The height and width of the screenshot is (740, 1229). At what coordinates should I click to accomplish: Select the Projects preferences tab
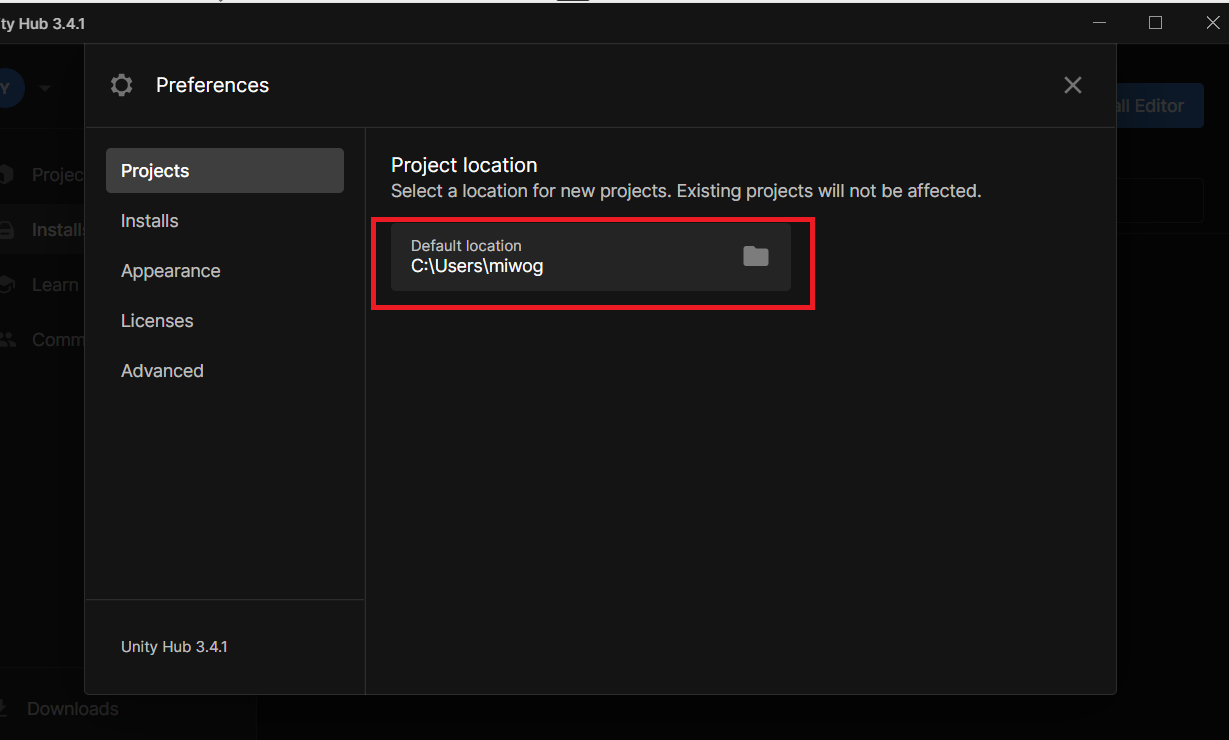[225, 171]
